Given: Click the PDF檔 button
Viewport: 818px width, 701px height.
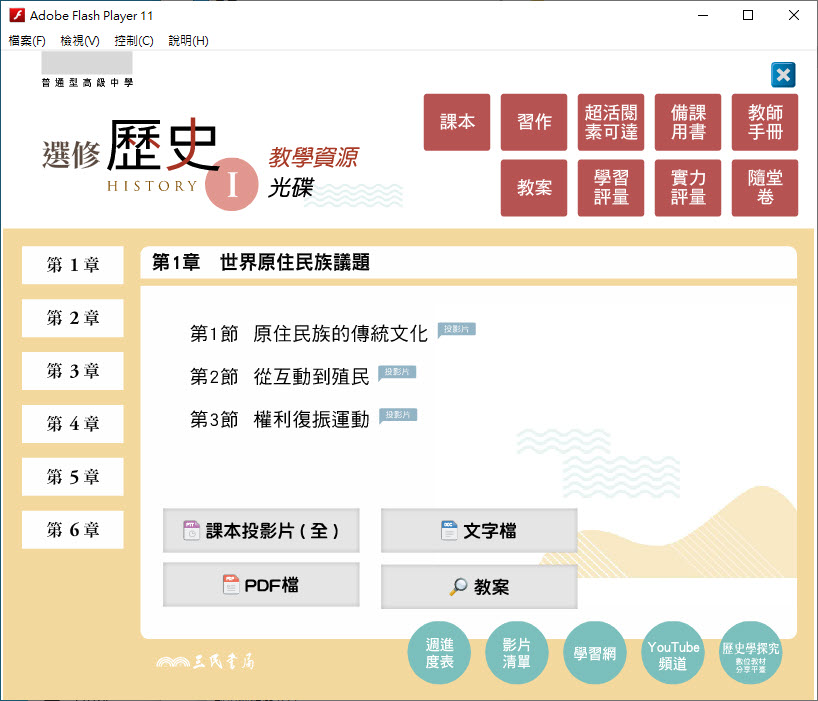Looking at the screenshot, I should pos(261,585).
